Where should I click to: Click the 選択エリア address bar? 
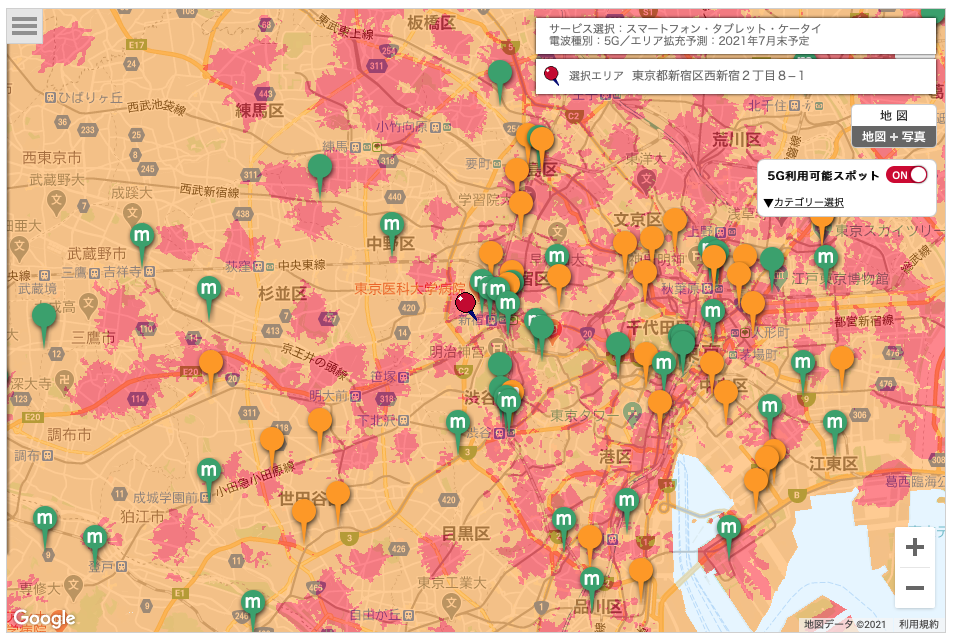point(736,76)
